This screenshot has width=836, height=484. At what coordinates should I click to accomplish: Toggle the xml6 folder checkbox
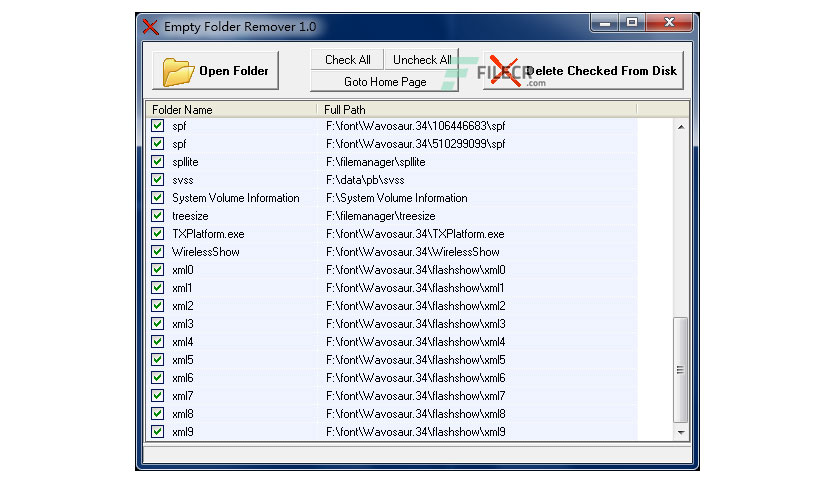157,378
